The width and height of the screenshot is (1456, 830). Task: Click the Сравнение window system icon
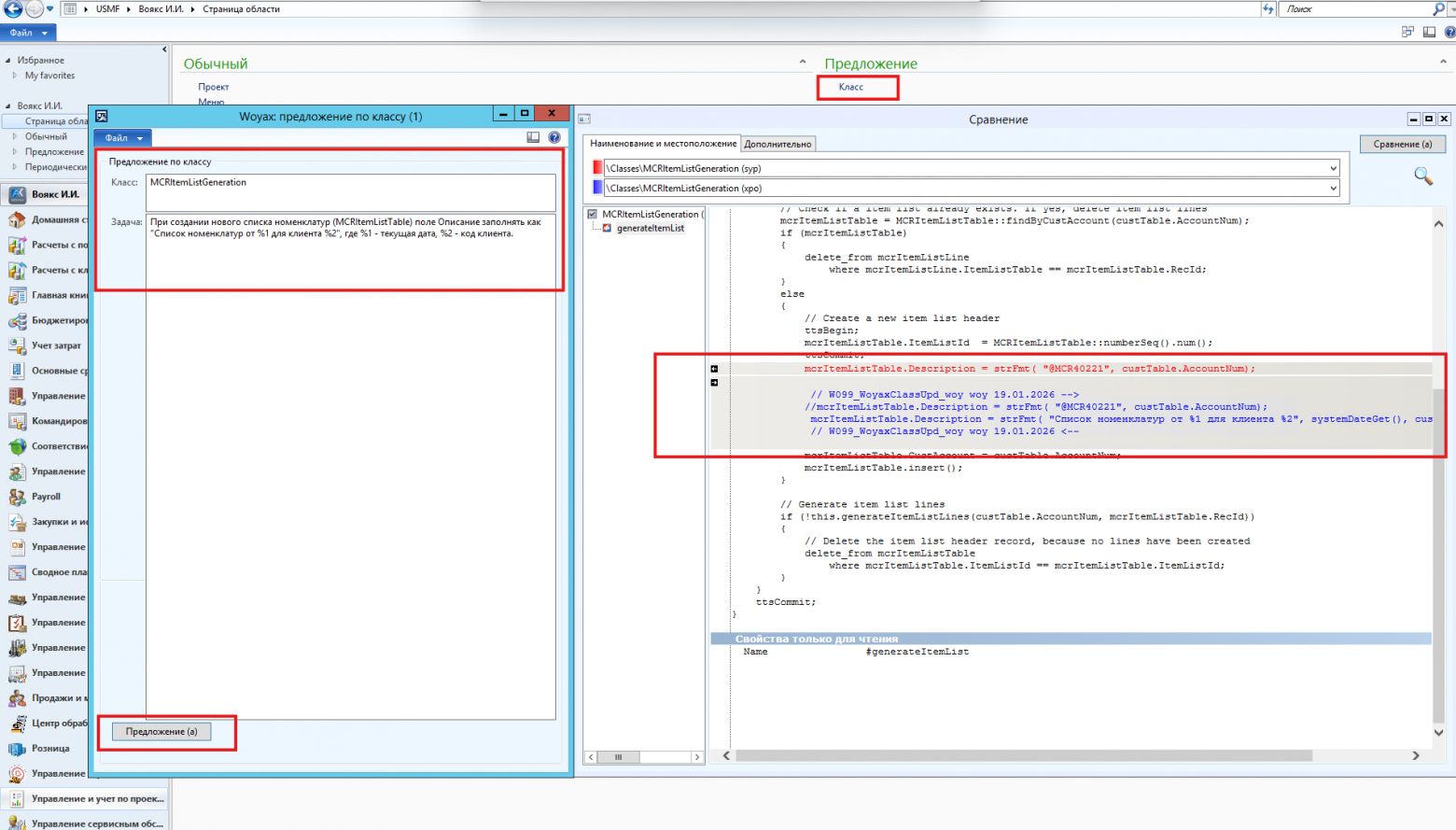(584, 119)
